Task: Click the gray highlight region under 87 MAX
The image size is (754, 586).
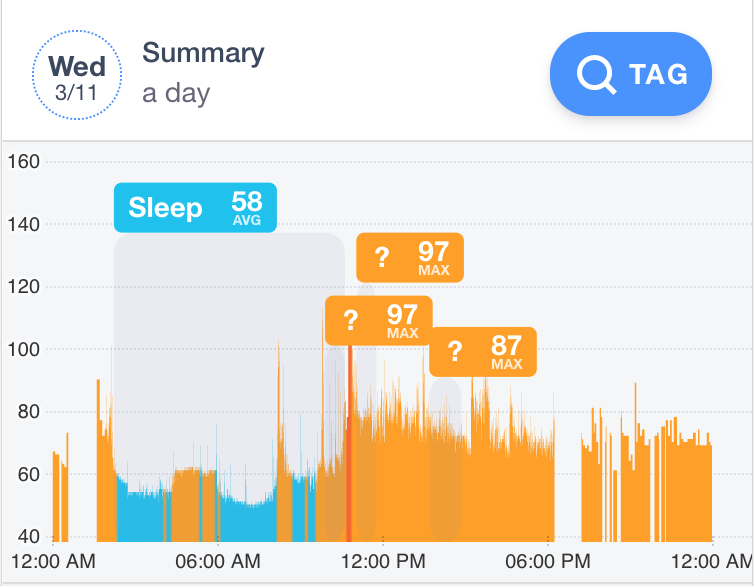Action: [x=445, y=460]
